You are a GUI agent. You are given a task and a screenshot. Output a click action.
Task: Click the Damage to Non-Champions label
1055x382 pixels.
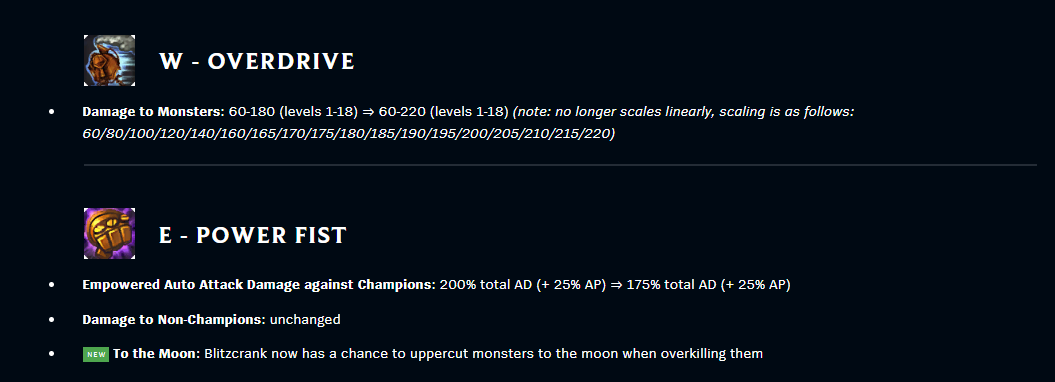[x=174, y=319]
